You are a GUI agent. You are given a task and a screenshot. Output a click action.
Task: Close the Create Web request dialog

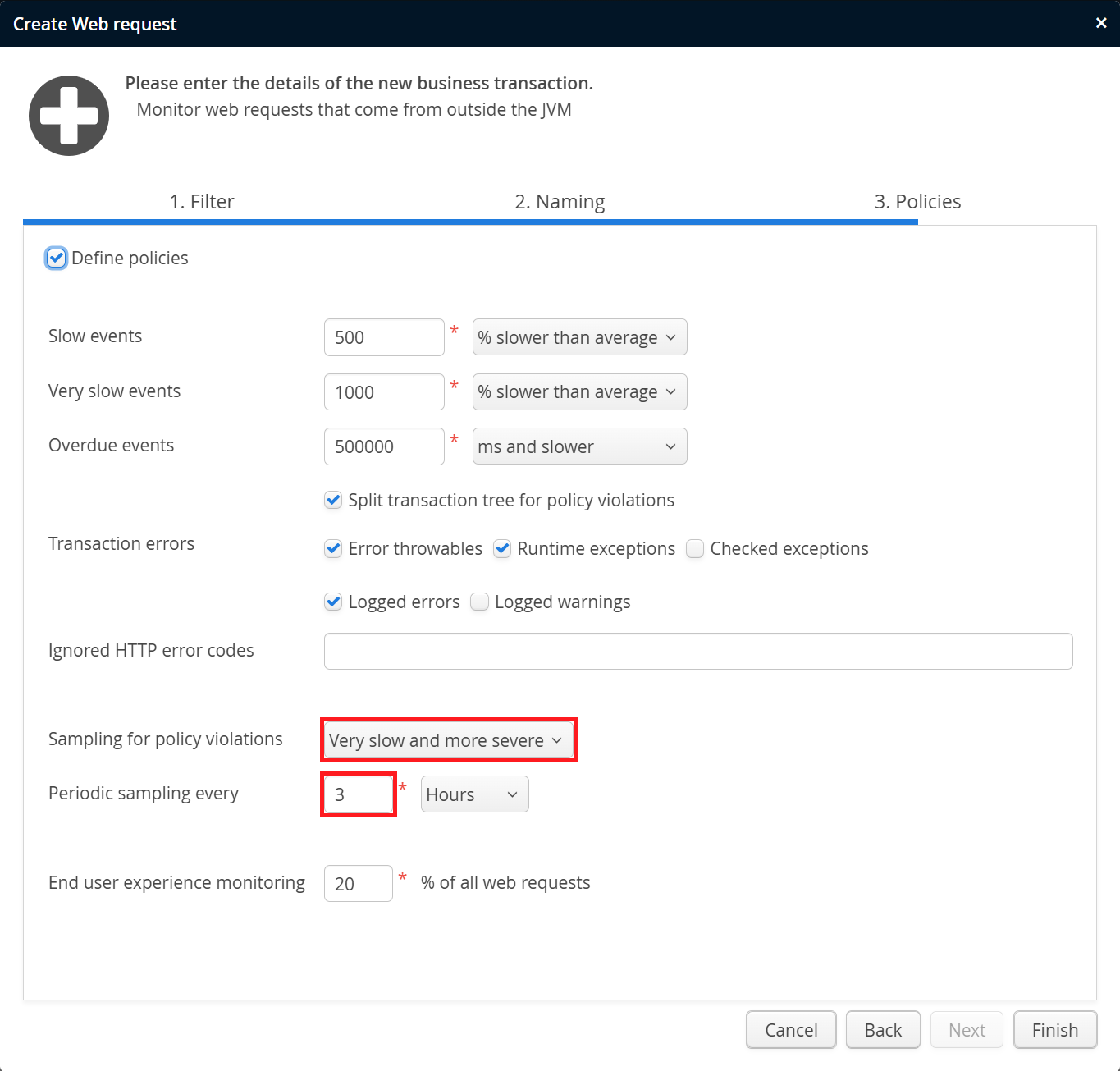1101,23
